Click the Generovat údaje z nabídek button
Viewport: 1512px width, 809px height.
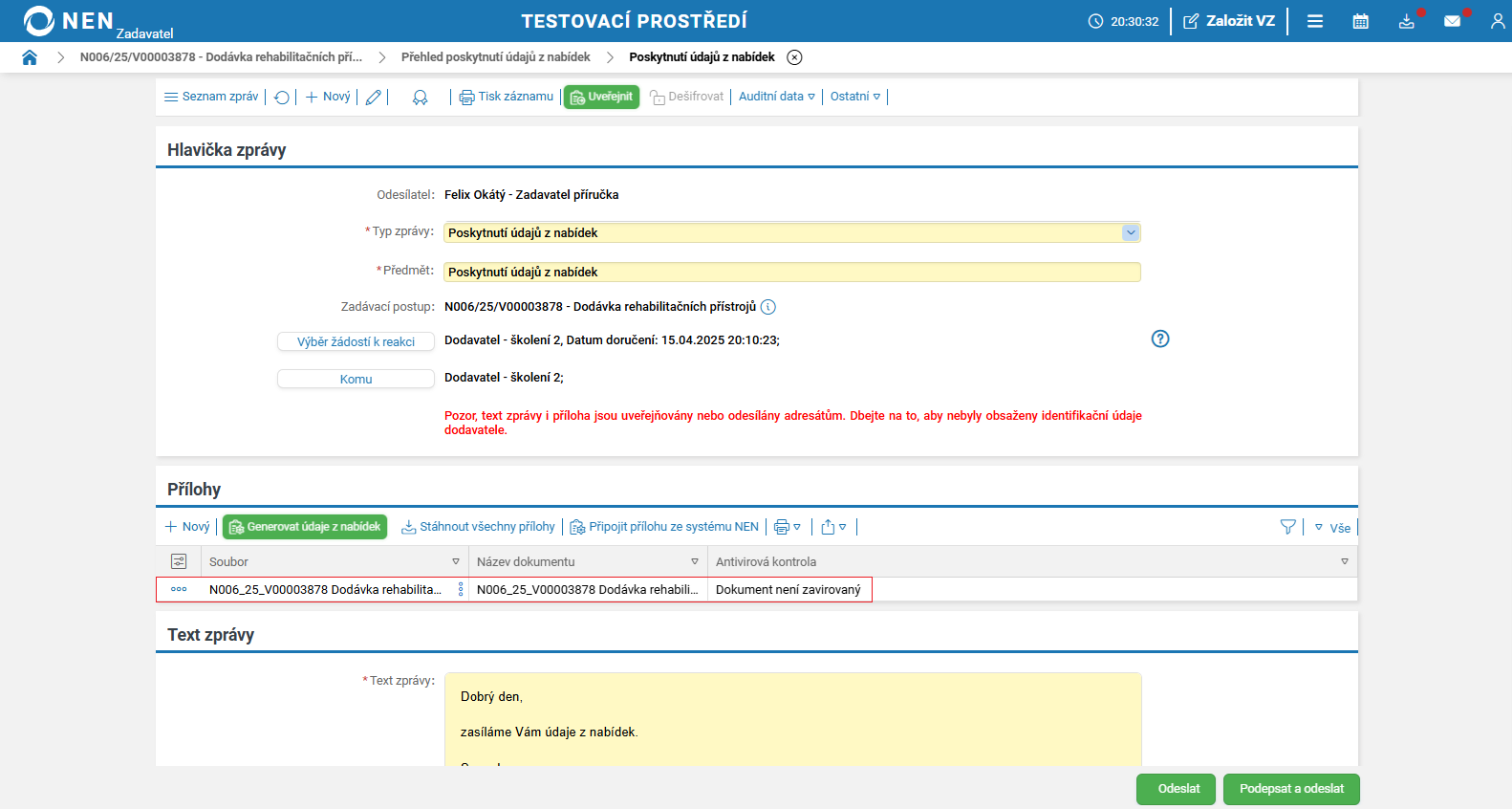click(x=305, y=527)
